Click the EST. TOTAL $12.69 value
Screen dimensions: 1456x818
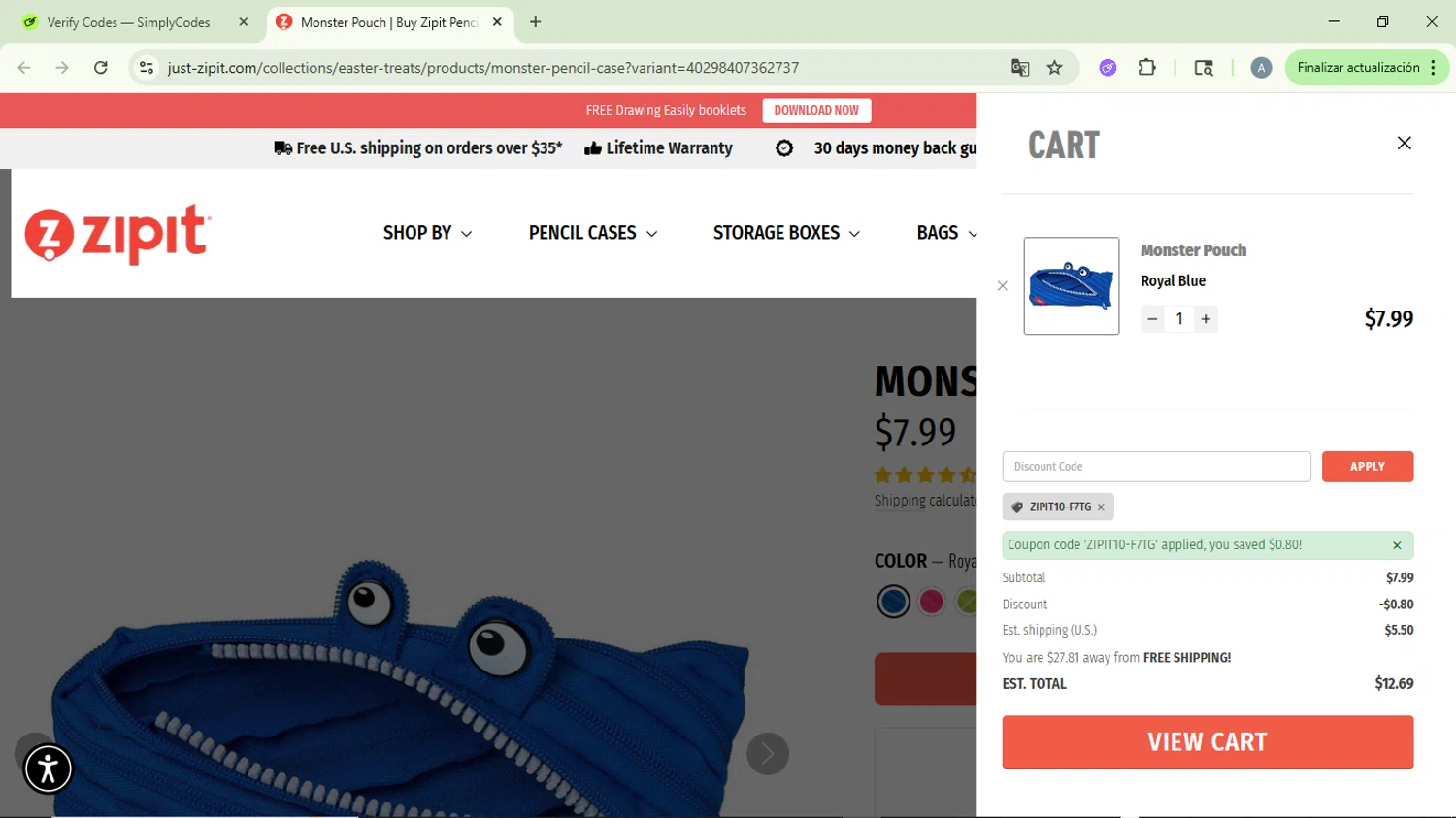[1394, 684]
